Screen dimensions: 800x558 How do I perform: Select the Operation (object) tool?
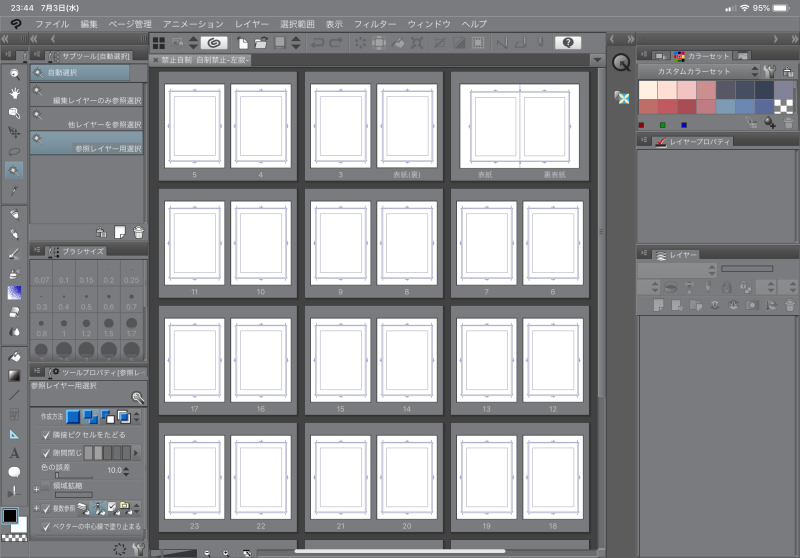[x=14, y=113]
